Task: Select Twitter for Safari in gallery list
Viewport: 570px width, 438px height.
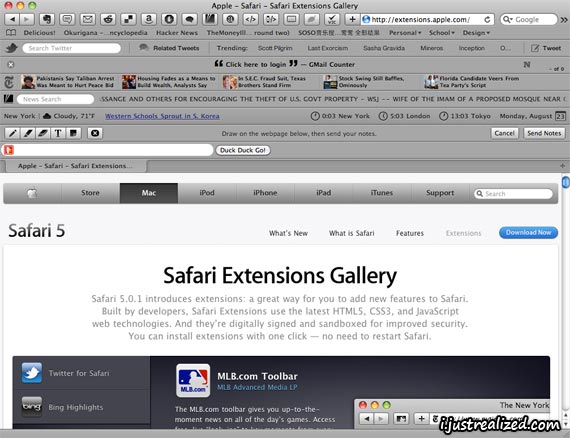Action: coord(82,373)
